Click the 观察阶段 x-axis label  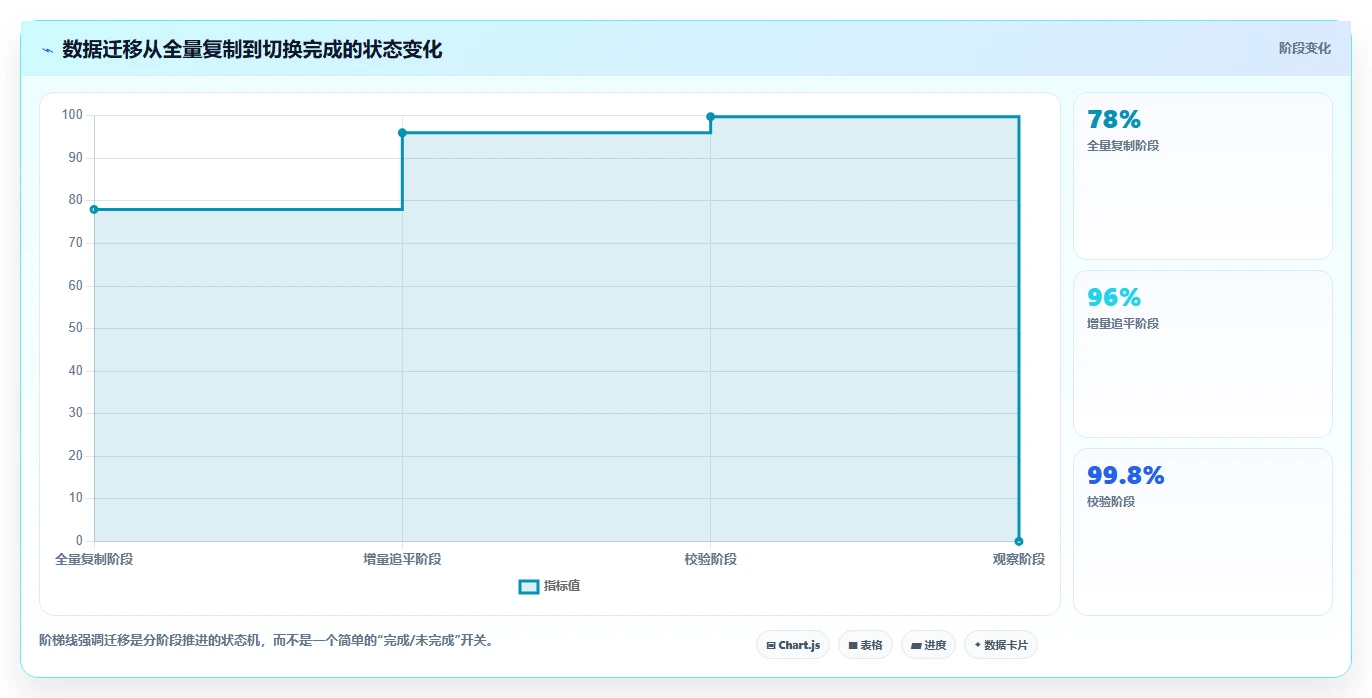coord(1018,559)
